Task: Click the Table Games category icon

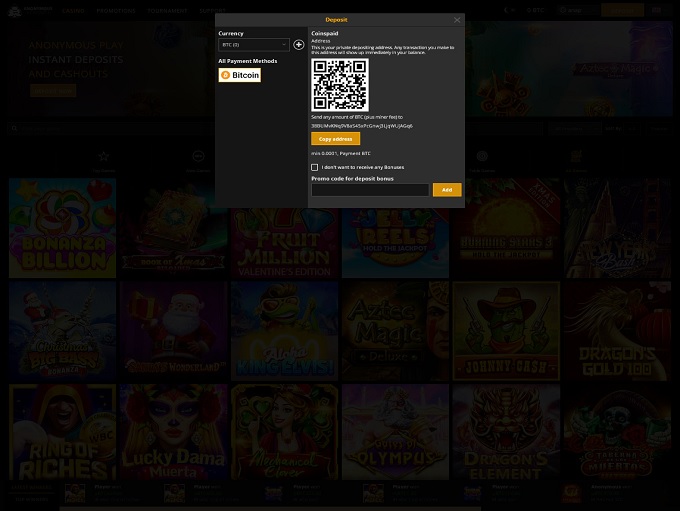Action: (482, 156)
